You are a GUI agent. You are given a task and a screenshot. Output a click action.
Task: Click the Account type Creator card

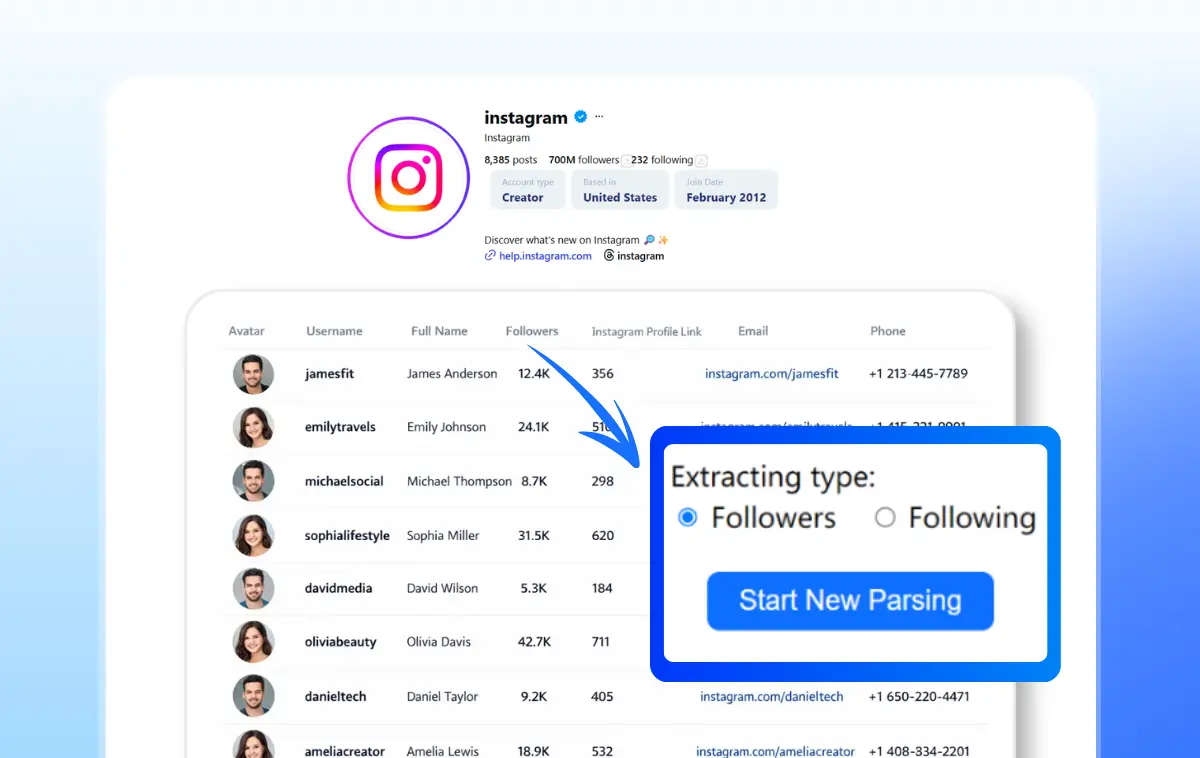point(527,190)
